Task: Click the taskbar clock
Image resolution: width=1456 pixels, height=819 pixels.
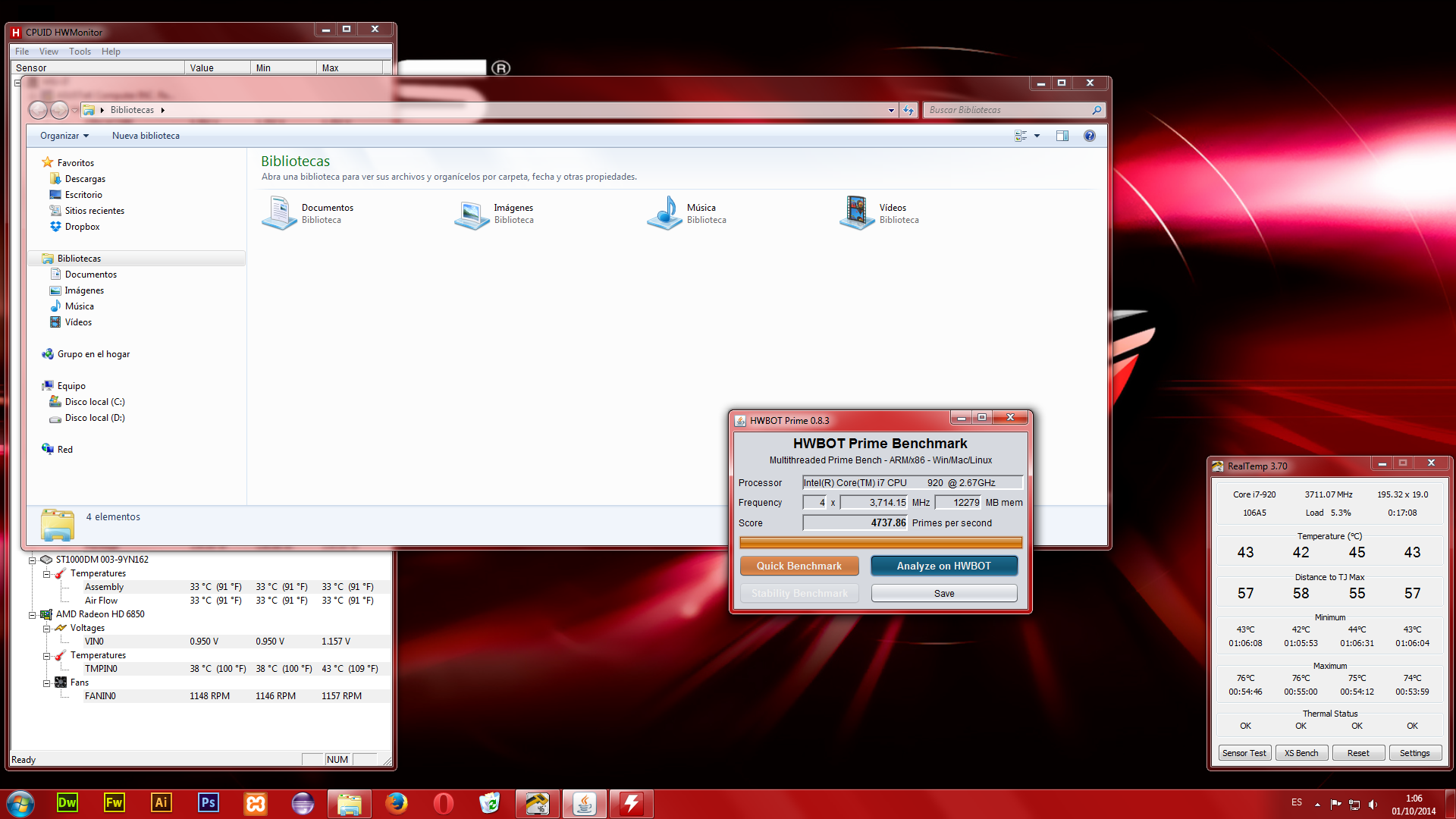Action: [x=1414, y=805]
